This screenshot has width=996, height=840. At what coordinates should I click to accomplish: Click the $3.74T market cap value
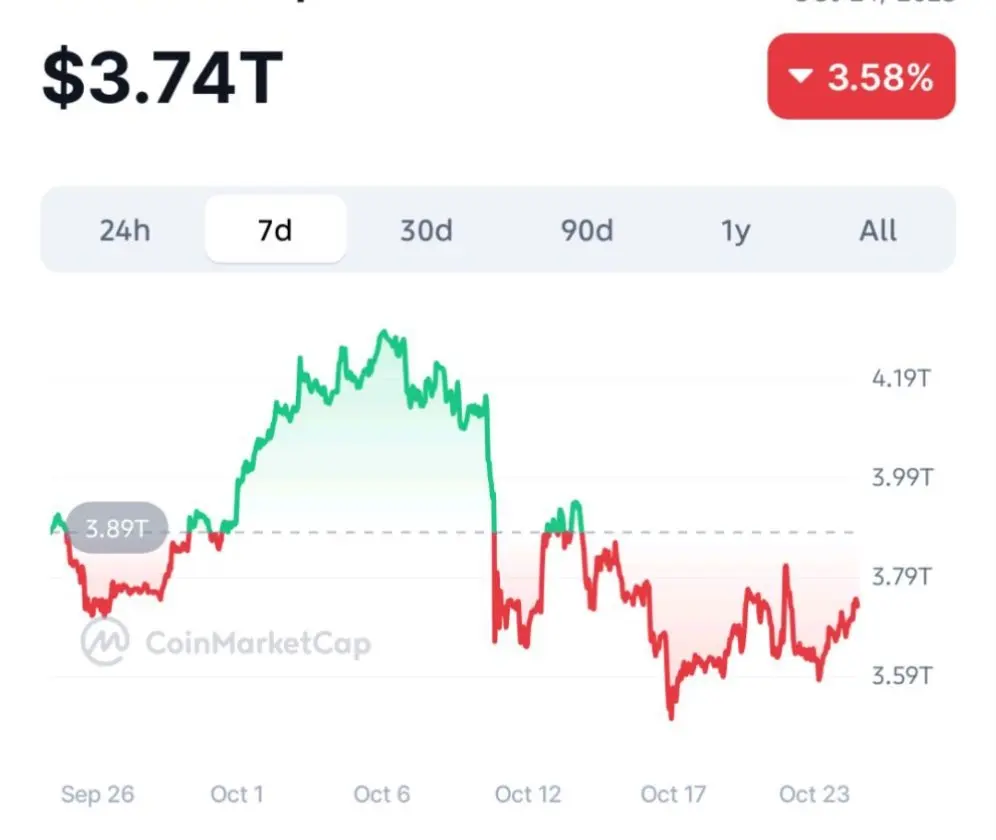click(162, 80)
